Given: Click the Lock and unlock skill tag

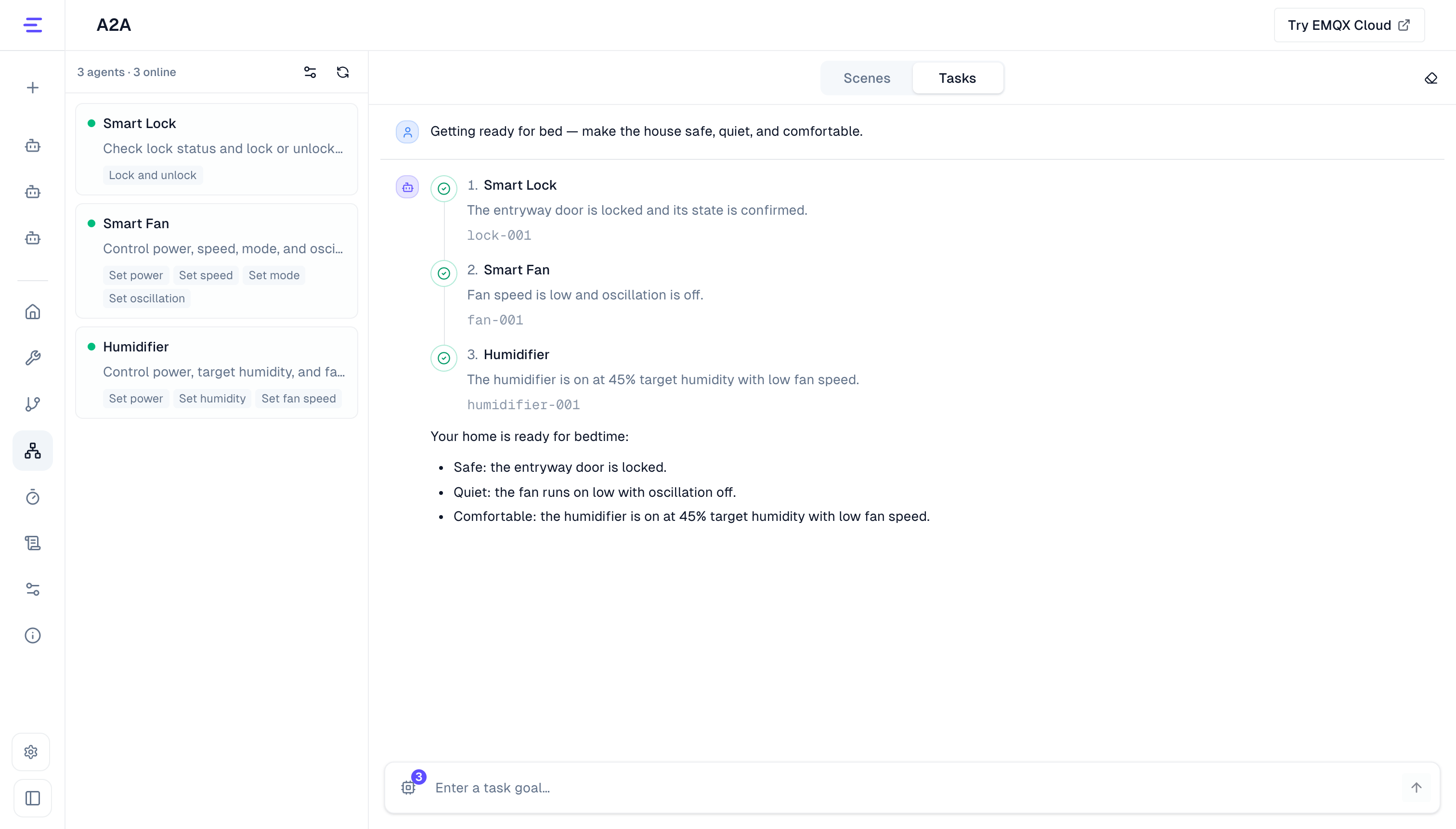Looking at the screenshot, I should coord(153,175).
